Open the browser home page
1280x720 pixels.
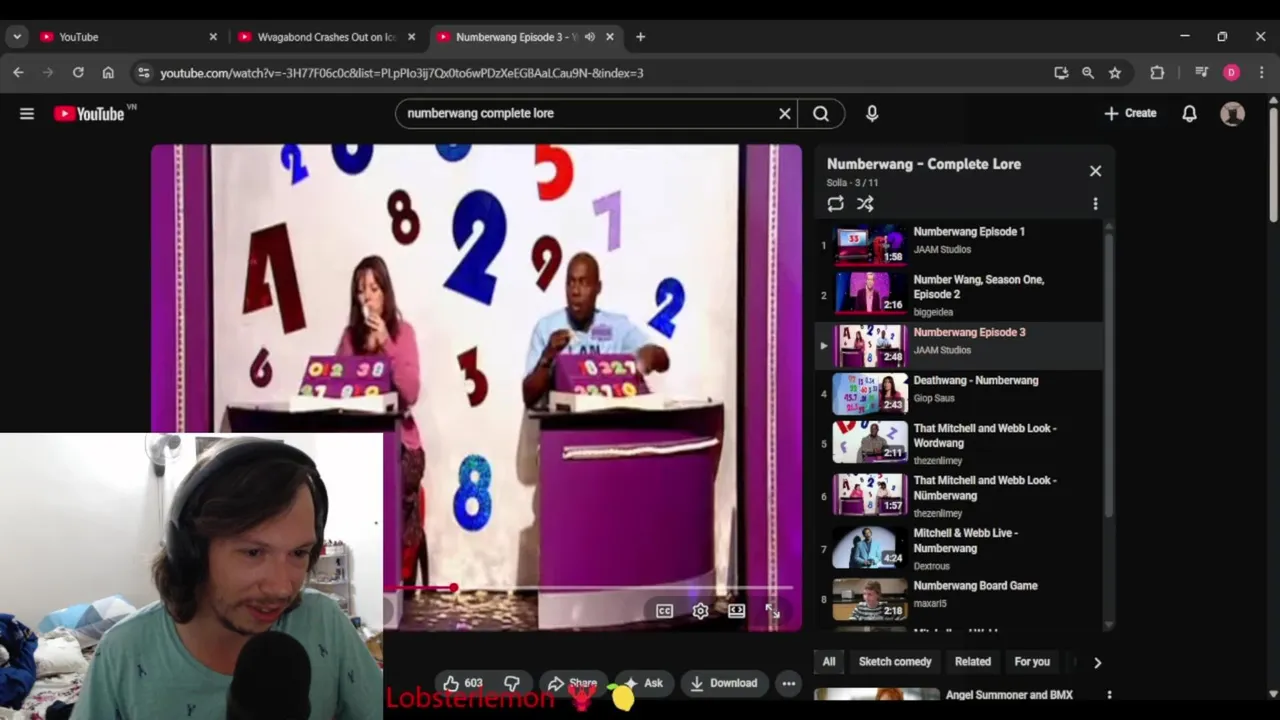pyautogui.click(x=108, y=73)
